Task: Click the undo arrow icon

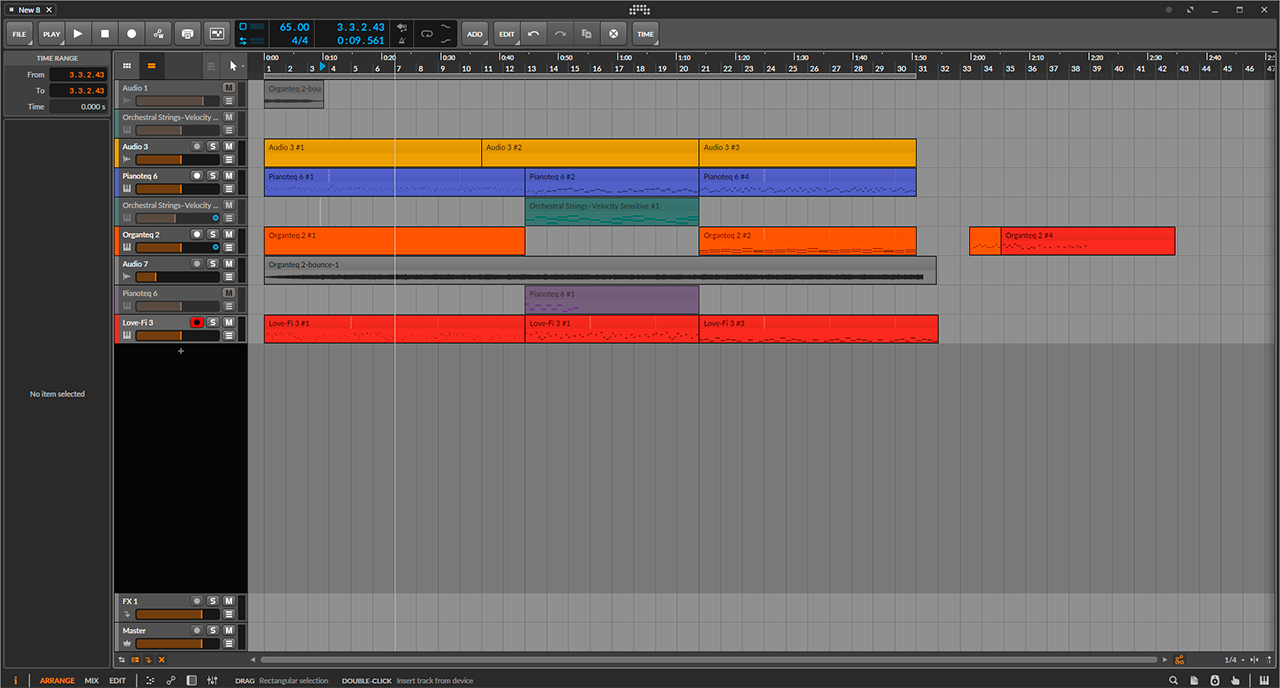Action: [534, 34]
